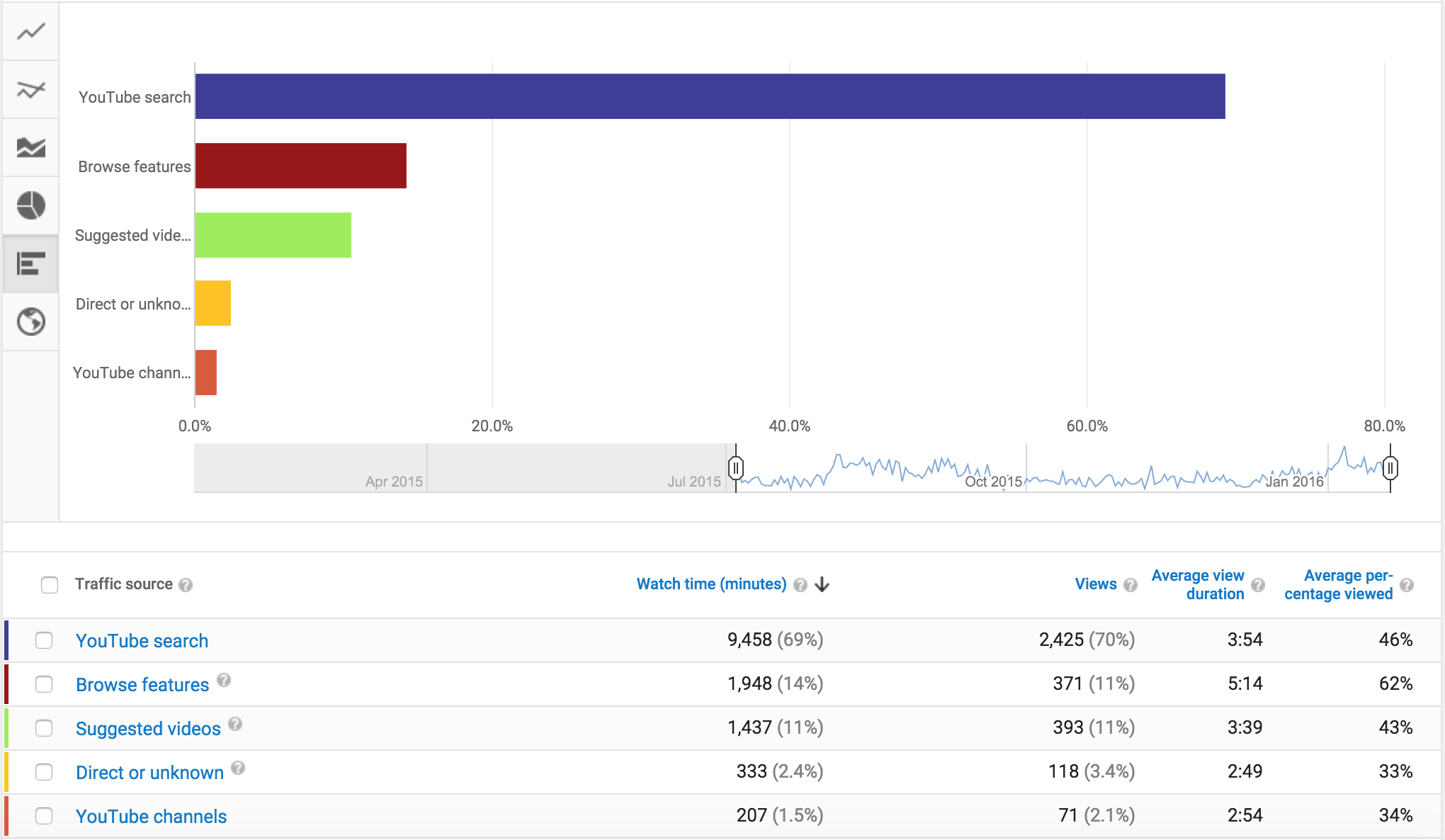Click help icon beside Average percentage viewed
The image size is (1445, 840).
(x=1407, y=585)
